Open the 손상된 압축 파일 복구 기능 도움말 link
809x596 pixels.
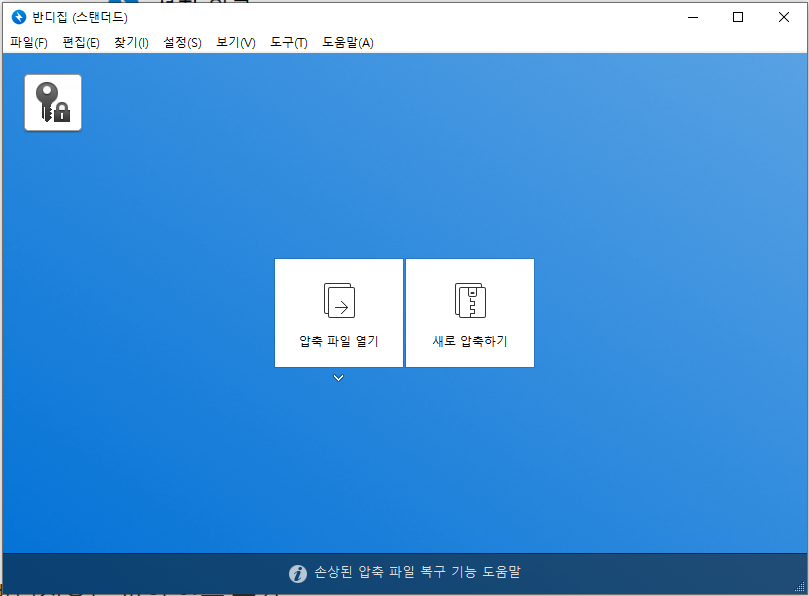[417, 572]
